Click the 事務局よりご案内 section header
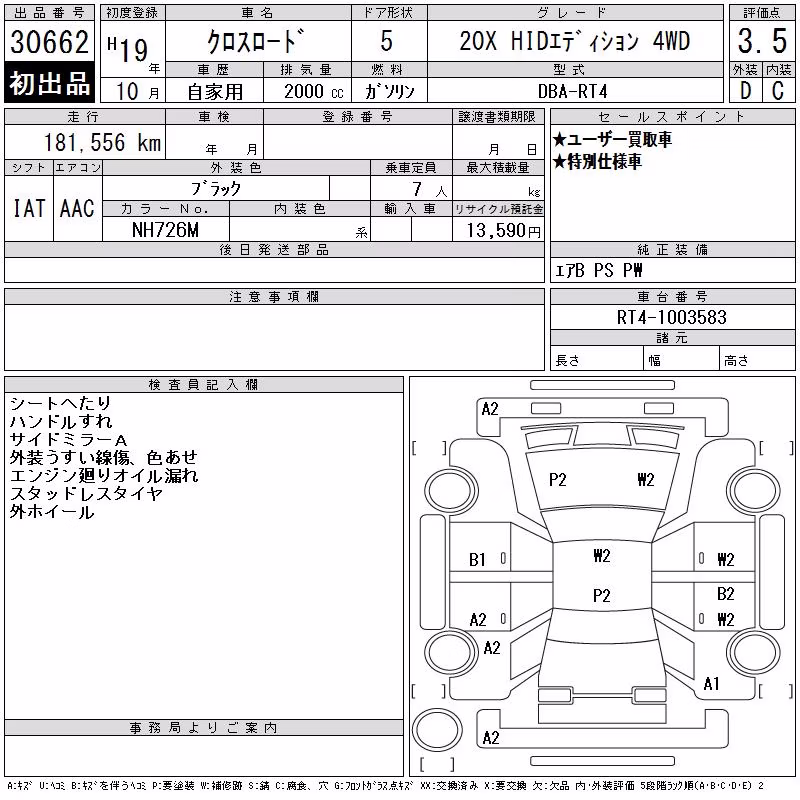The height and width of the screenshot is (800, 800). pyautogui.click(x=204, y=728)
